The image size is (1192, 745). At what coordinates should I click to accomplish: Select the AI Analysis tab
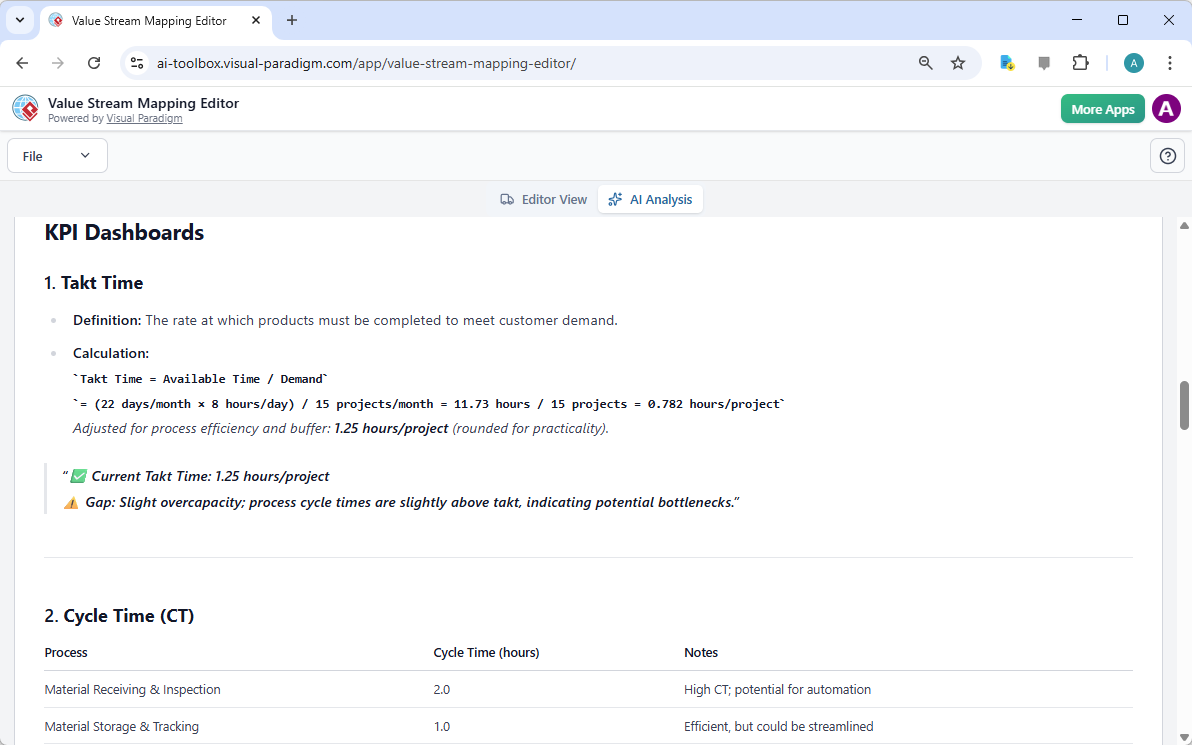click(x=651, y=200)
